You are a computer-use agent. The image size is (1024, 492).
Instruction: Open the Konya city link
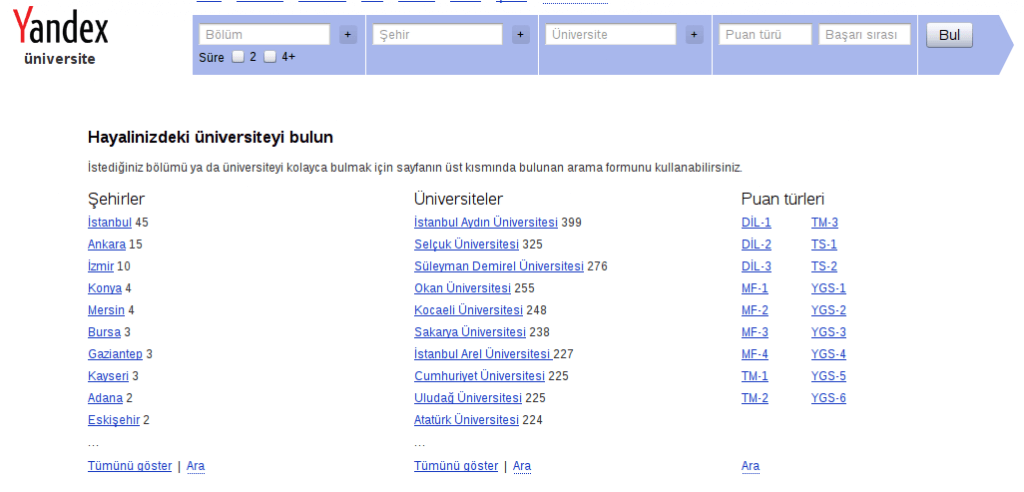click(x=104, y=288)
